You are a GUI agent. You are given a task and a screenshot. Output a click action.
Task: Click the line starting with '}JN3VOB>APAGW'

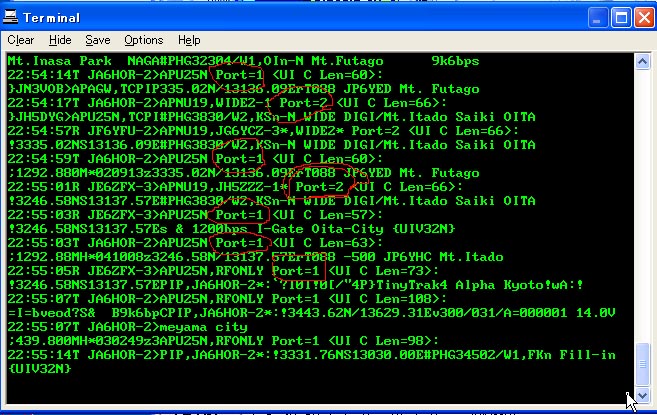tap(243, 89)
